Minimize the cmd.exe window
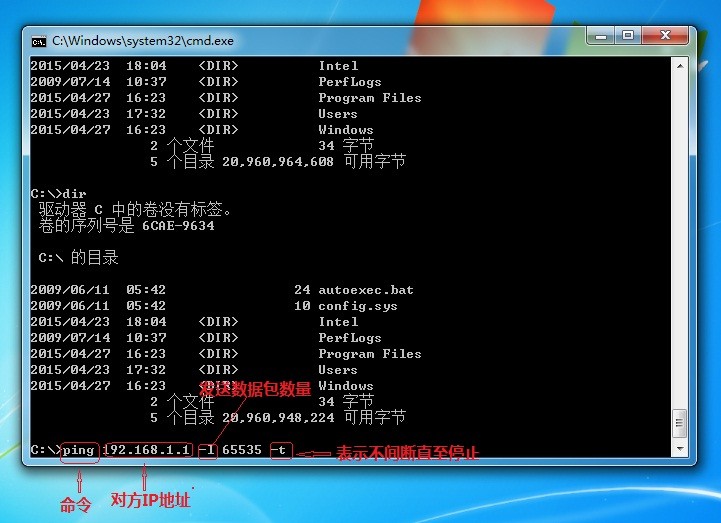This screenshot has height=523, width=721. (600, 35)
